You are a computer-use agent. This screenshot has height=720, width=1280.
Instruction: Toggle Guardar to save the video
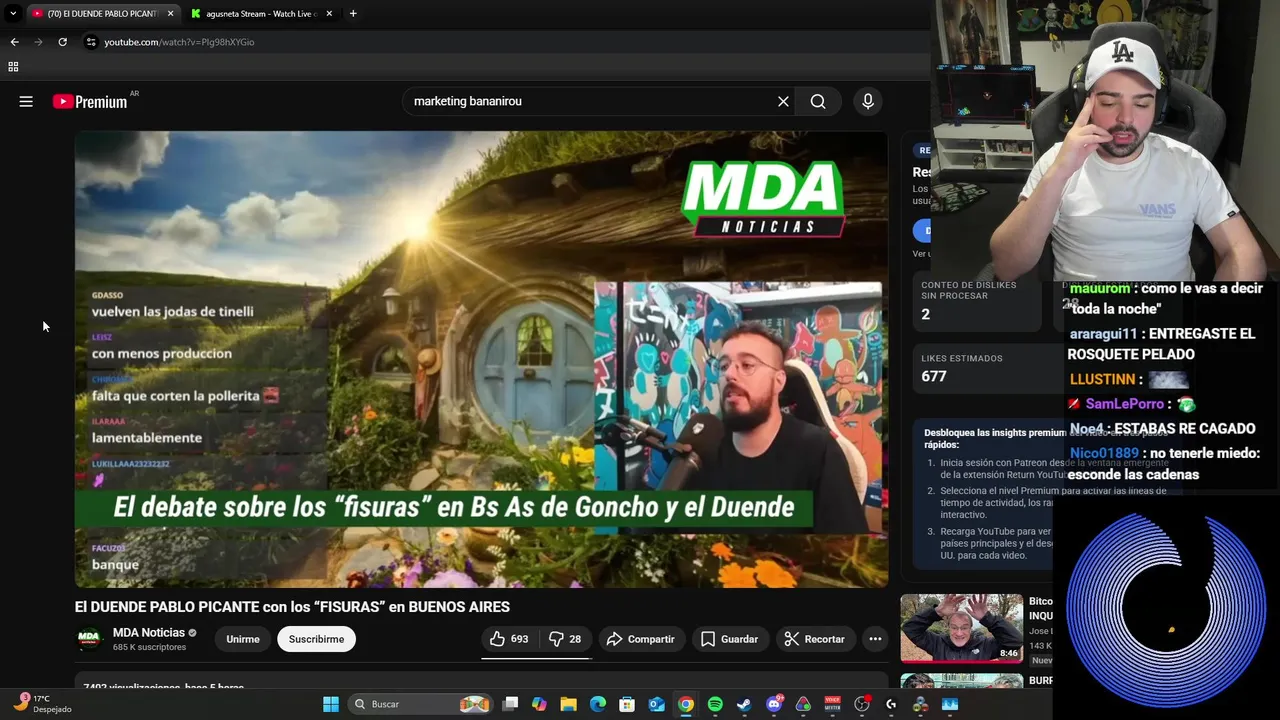pos(729,639)
